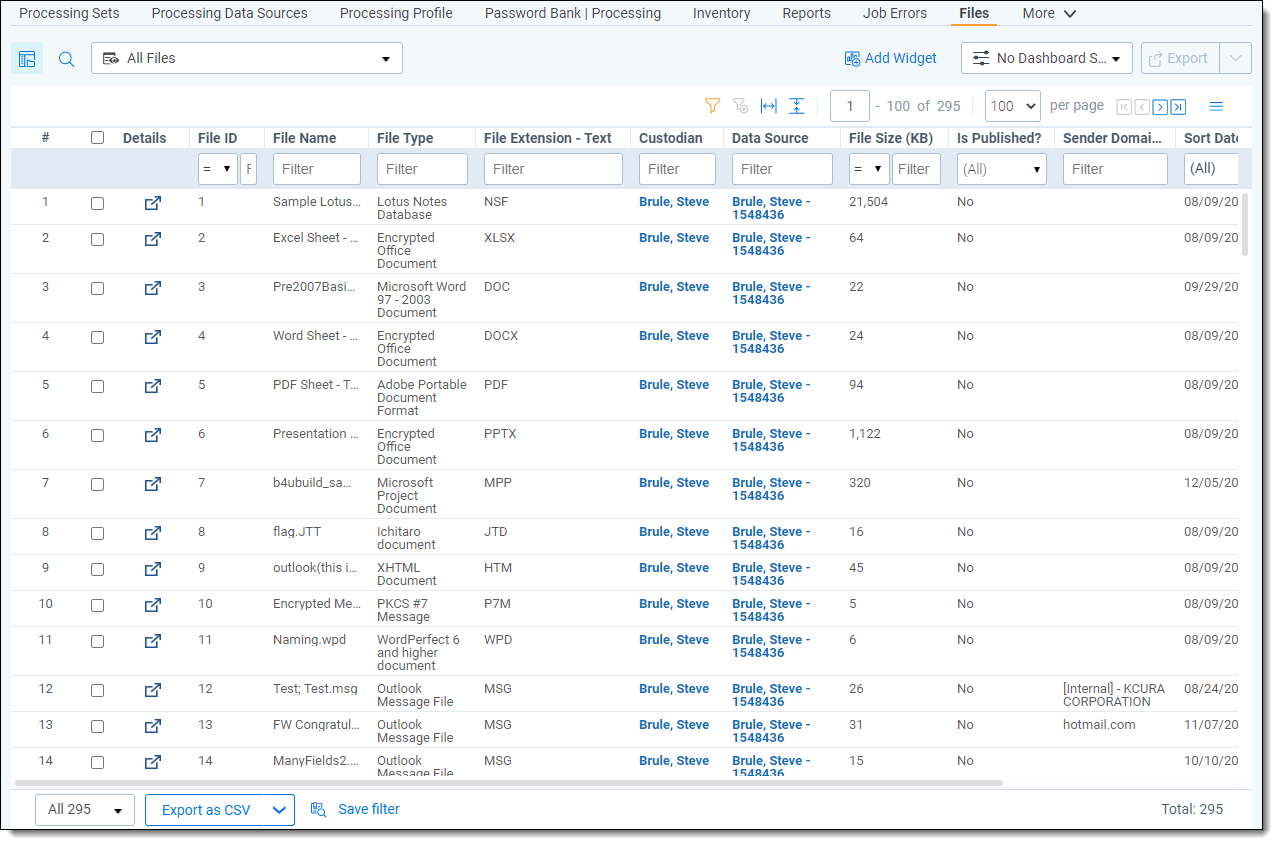The image size is (1278, 845).
Task: Change the 100 per page dropdown
Action: tap(1012, 106)
